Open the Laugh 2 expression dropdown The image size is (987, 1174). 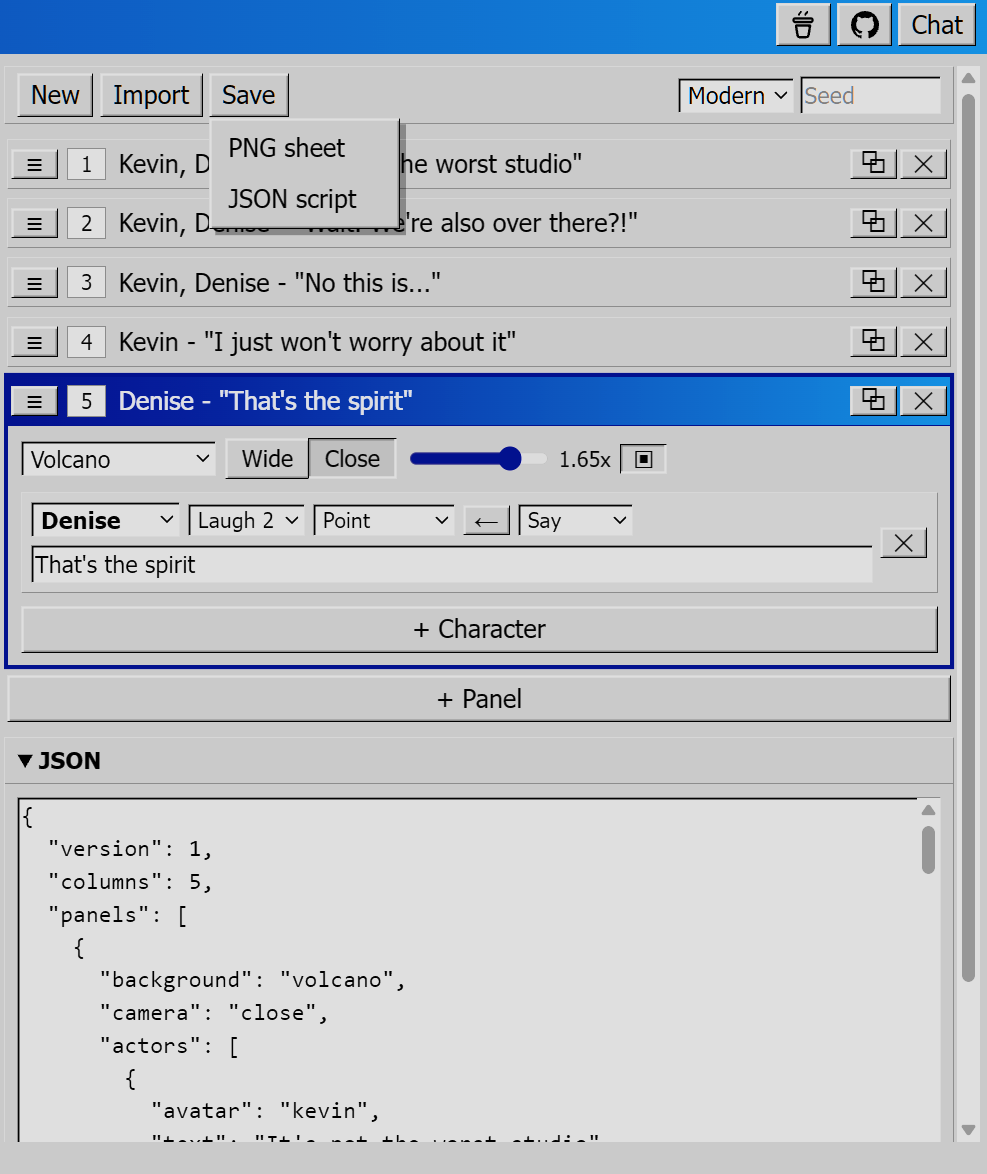click(x=246, y=520)
